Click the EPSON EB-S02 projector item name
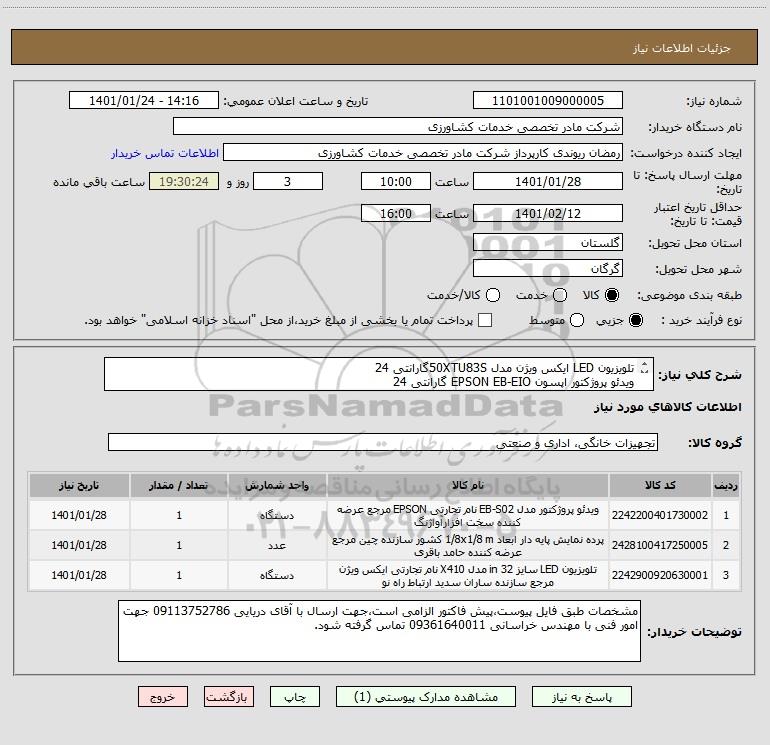The image size is (770, 745). pos(468,515)
